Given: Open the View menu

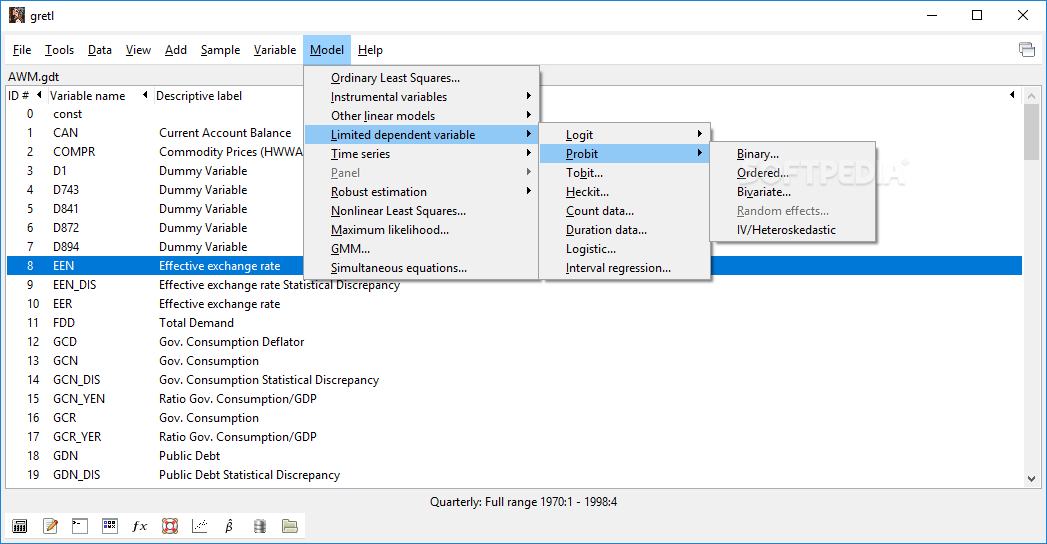Looking at the screenshot, I should click(138, 50).
